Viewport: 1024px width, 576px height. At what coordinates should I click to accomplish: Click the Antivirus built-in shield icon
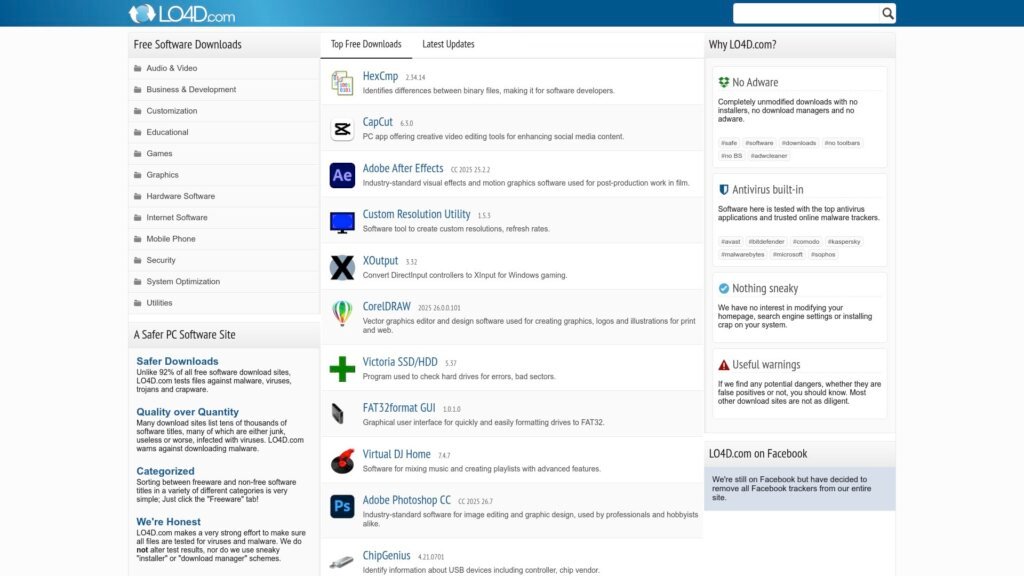[724, 189]
